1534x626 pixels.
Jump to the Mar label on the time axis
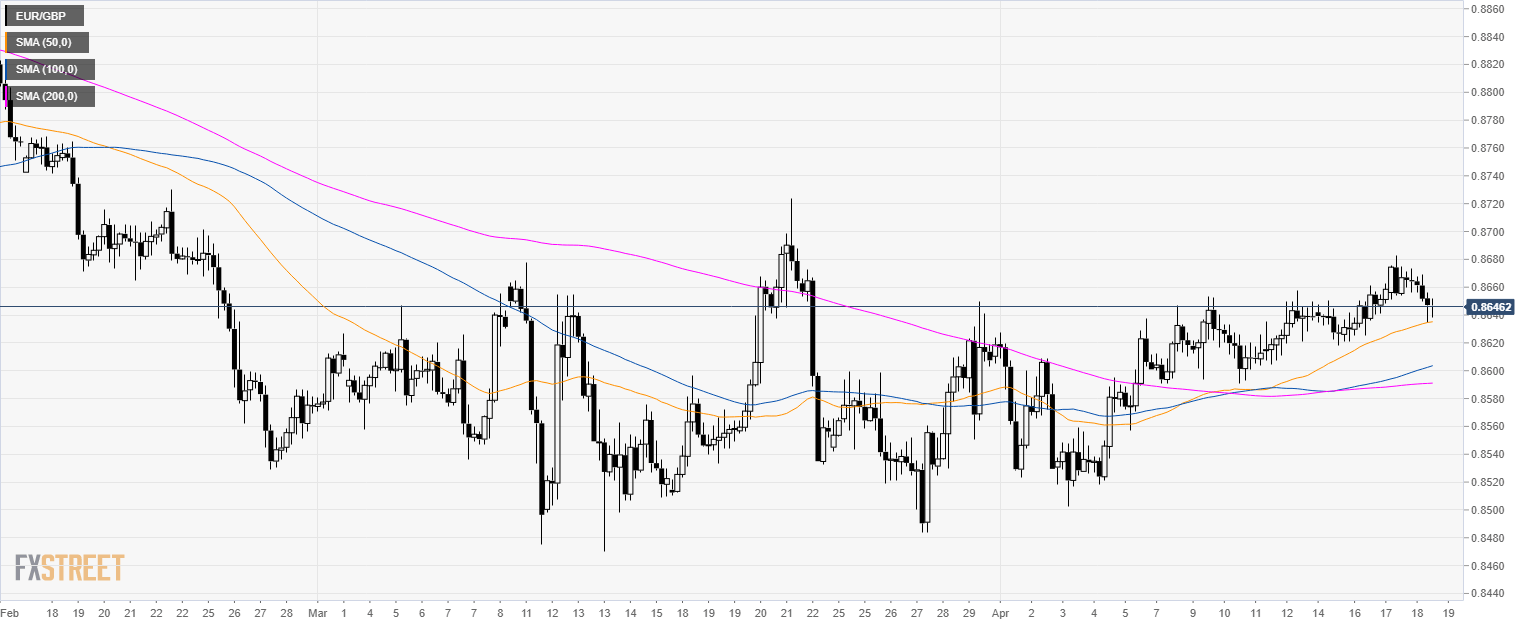[318, 610]
